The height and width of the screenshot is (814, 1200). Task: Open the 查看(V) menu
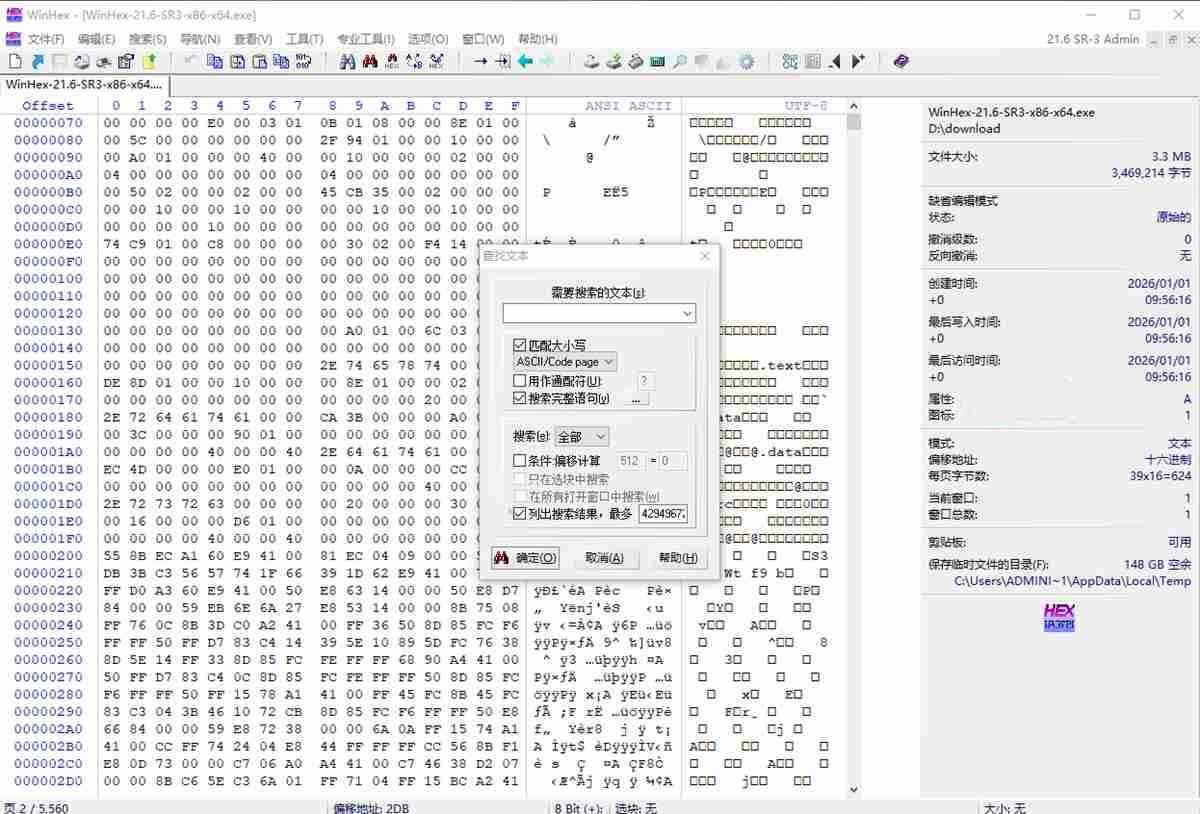253,39
